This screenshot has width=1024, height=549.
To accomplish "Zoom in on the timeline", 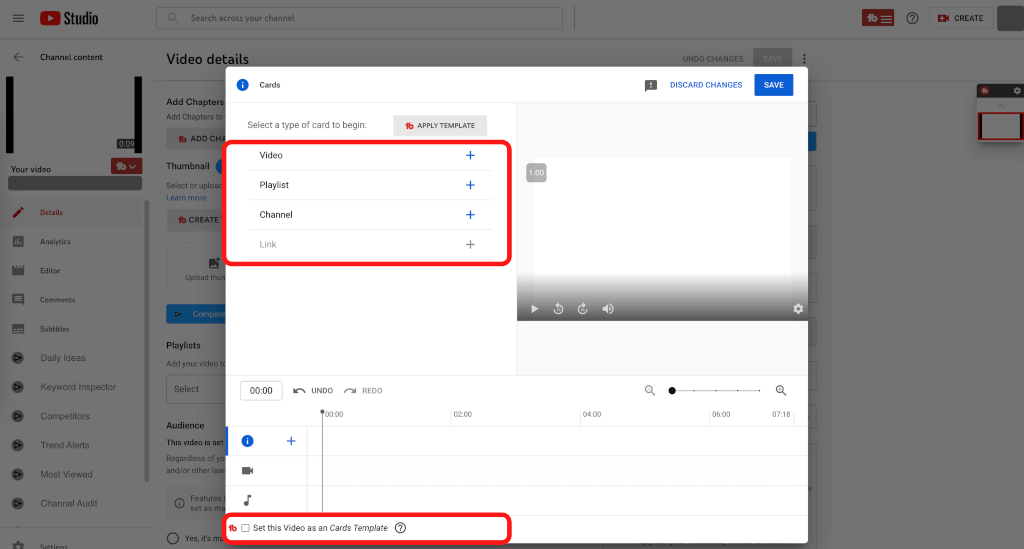I will pyautogui.click(x=781, y=391).
